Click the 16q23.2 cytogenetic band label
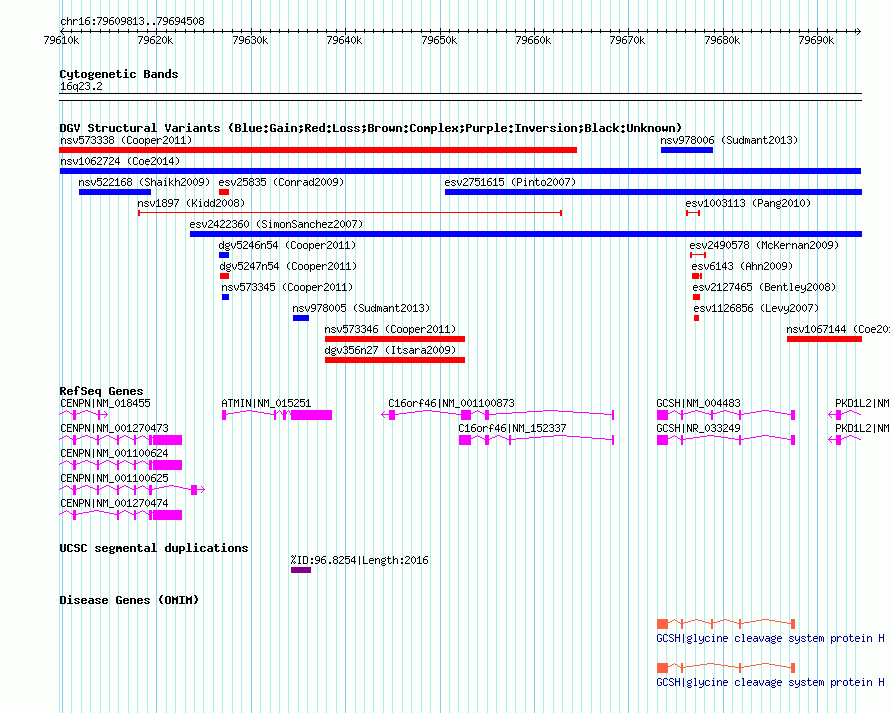 81,86
